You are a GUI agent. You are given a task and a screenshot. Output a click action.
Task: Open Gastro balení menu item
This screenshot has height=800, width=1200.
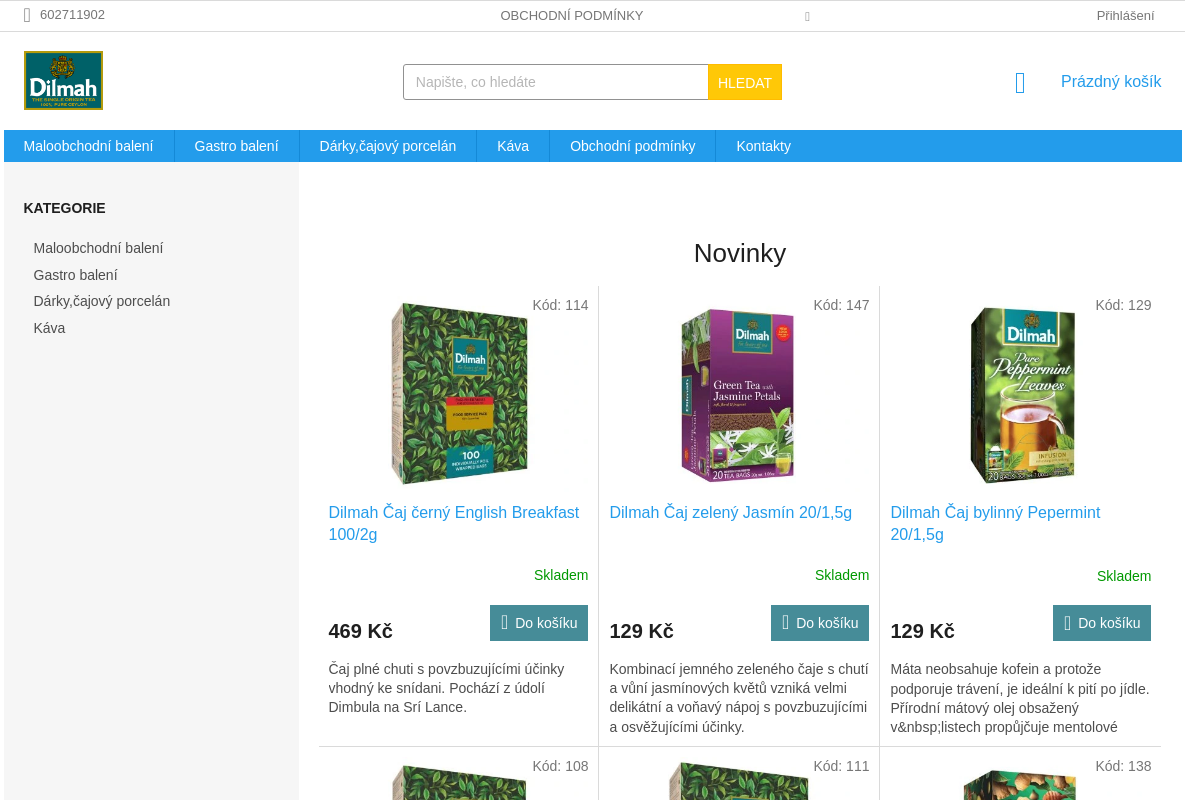pos(237,146)
